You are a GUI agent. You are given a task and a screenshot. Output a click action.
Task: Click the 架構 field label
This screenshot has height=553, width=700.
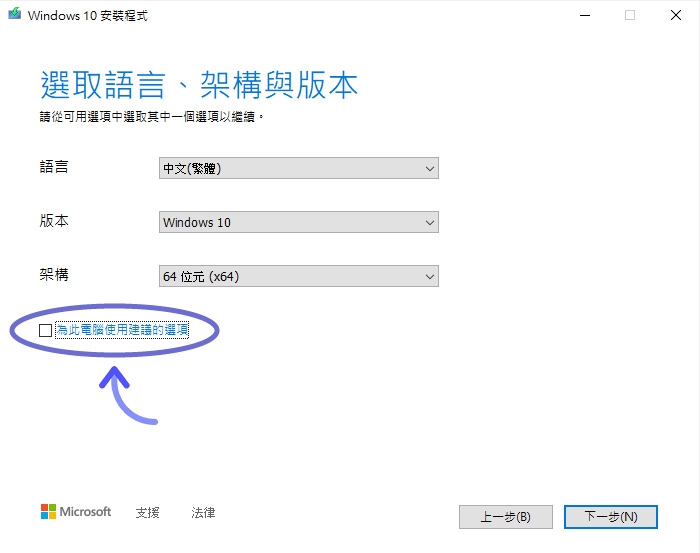pos(54,274)
